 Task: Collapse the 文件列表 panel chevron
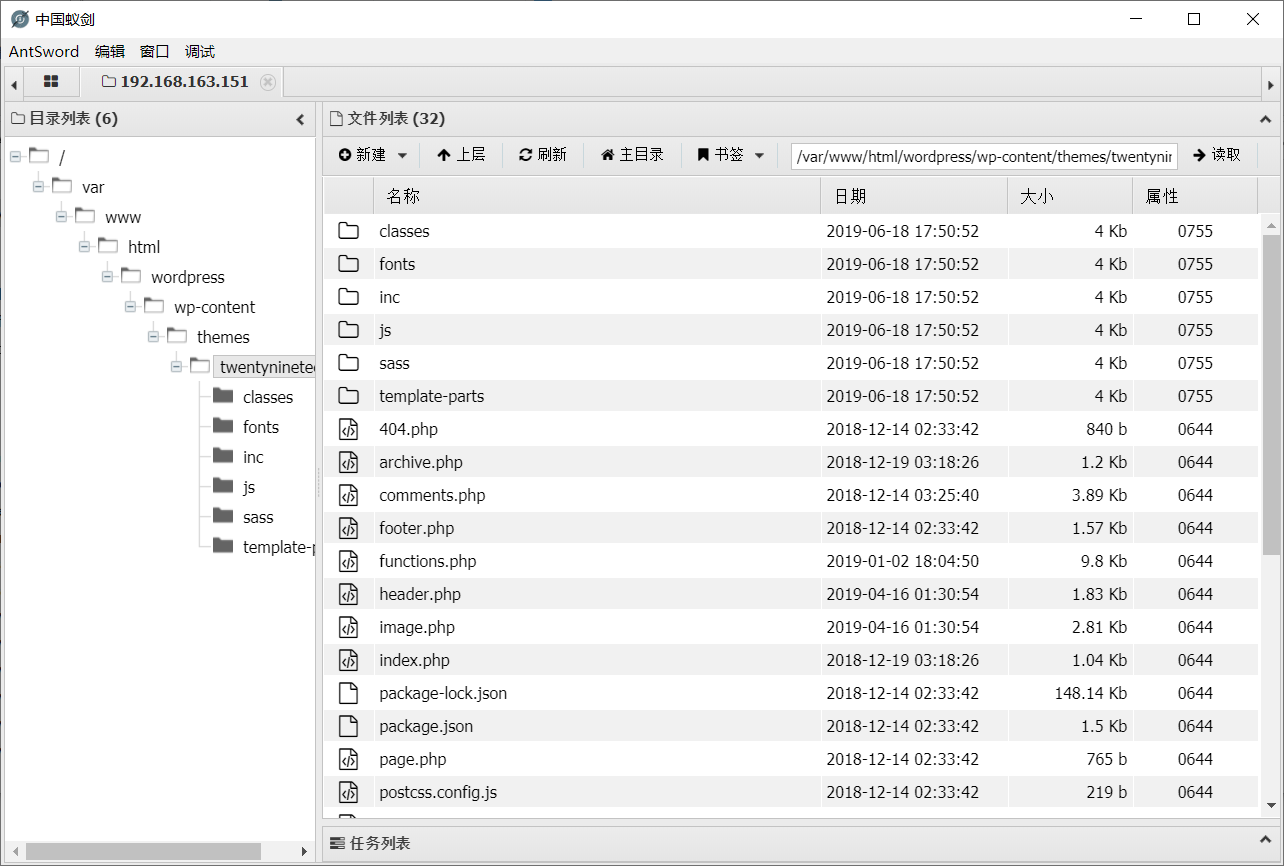1266,119
